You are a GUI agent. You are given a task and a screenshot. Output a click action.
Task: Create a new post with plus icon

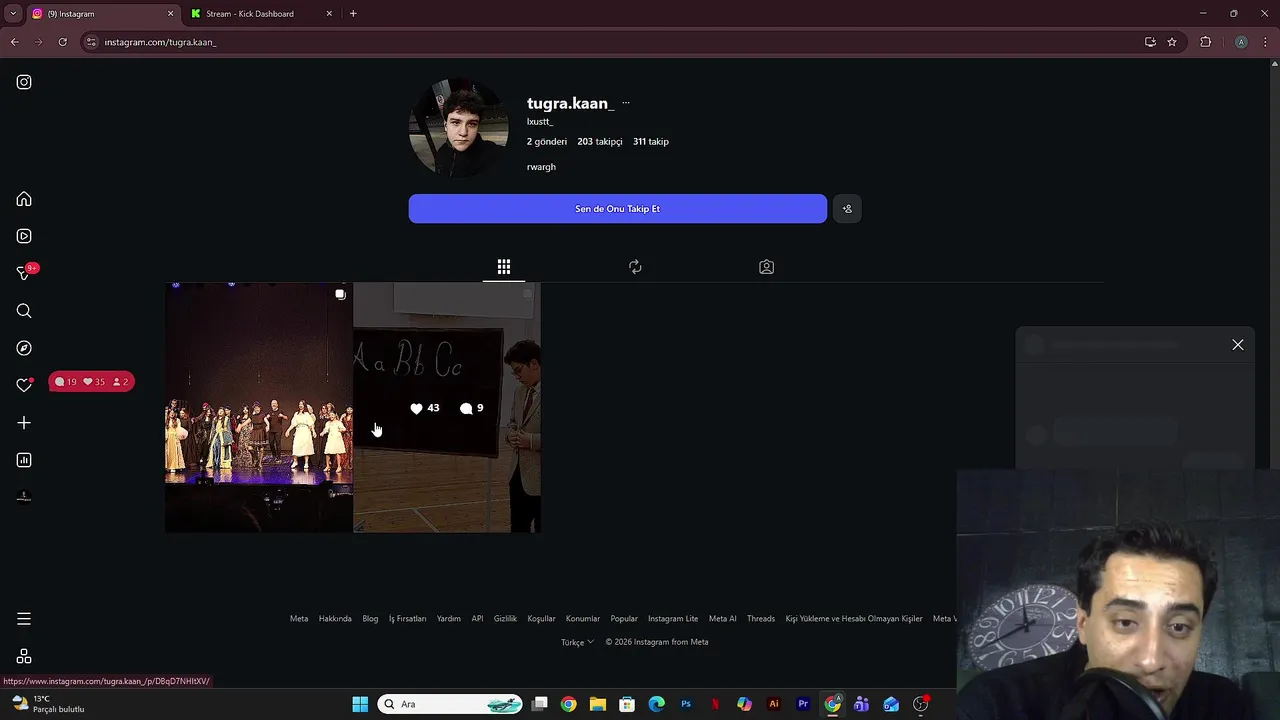pos(24,423)
